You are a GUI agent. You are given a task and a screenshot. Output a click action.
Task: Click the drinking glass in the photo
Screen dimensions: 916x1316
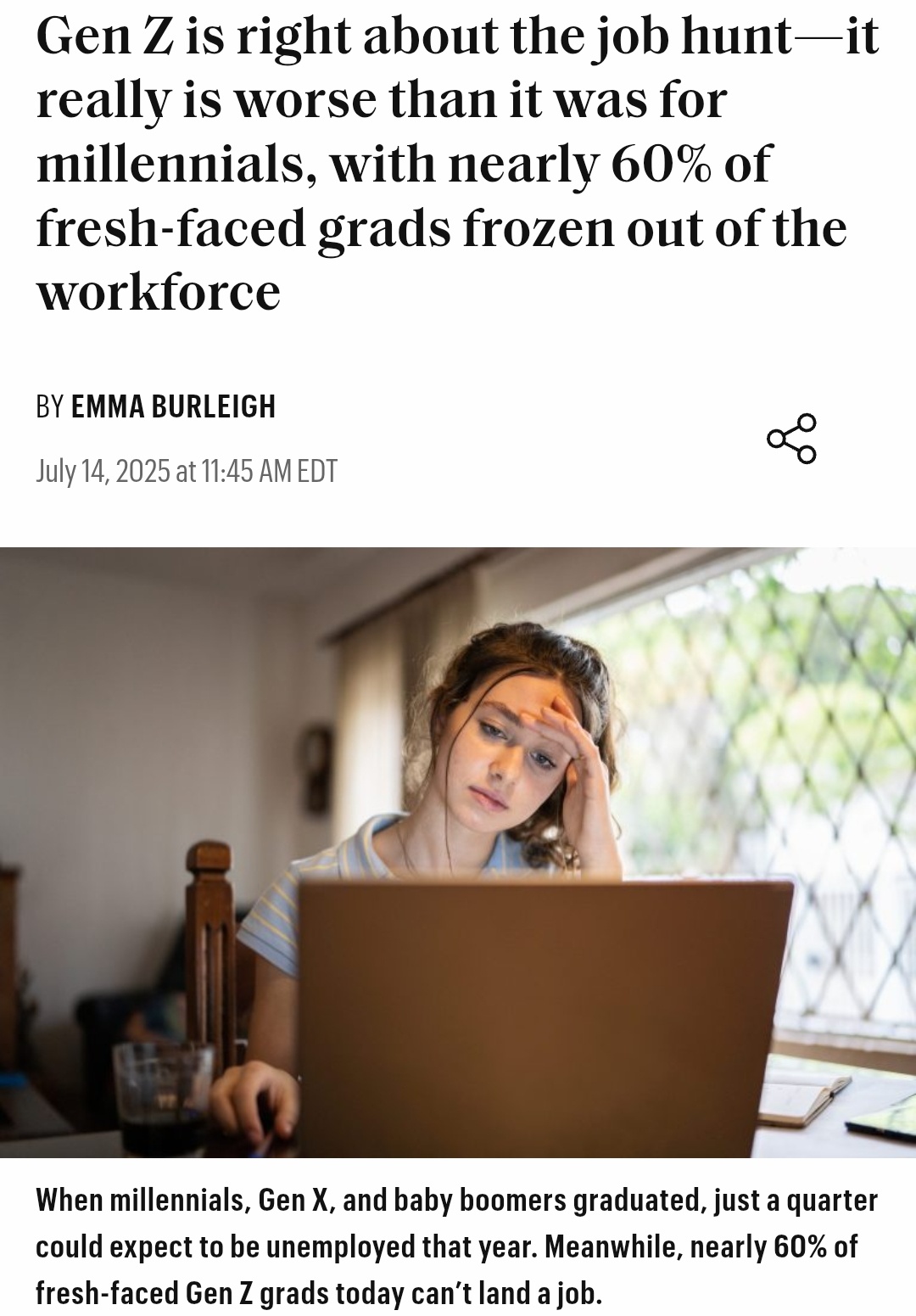[163, 1098]
